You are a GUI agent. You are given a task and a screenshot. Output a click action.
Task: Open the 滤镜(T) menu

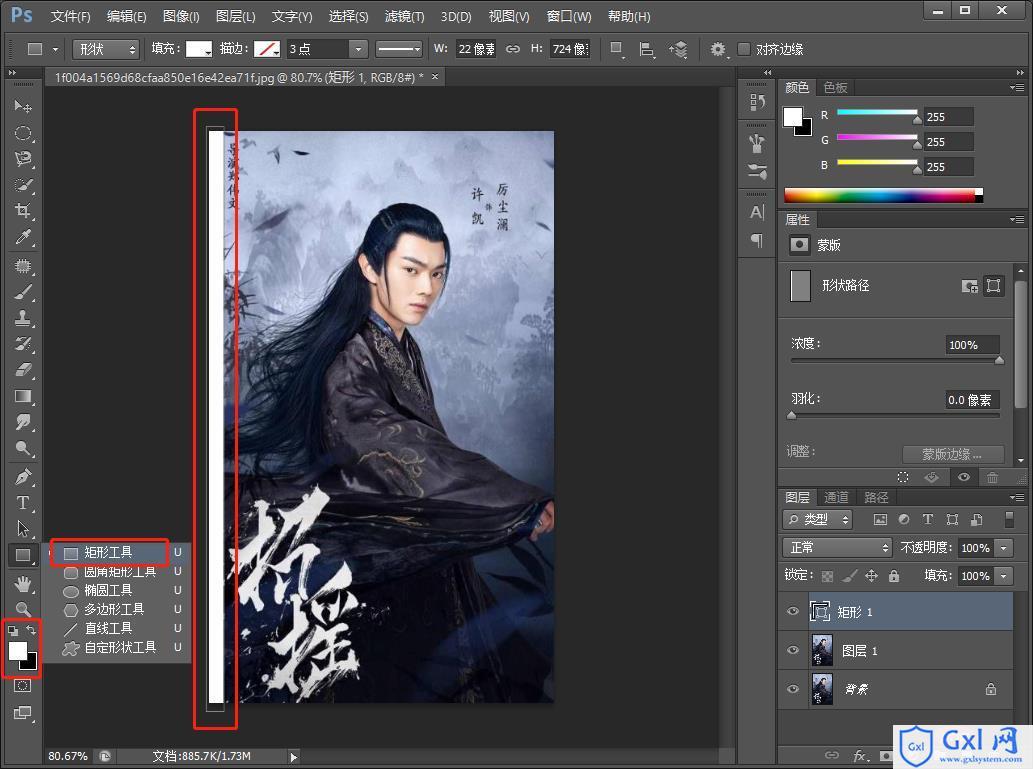[405, 16]
